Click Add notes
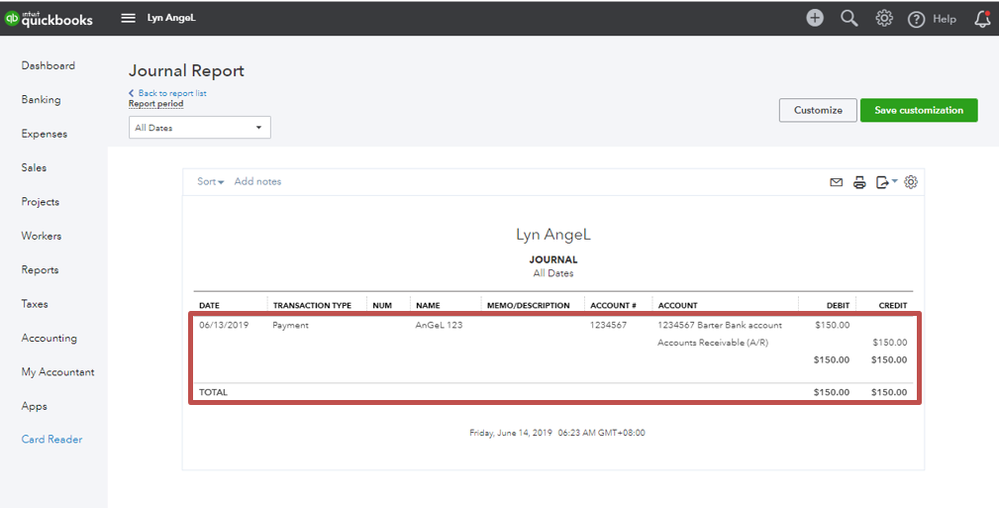The image size is (999, 508). point(257,182)
